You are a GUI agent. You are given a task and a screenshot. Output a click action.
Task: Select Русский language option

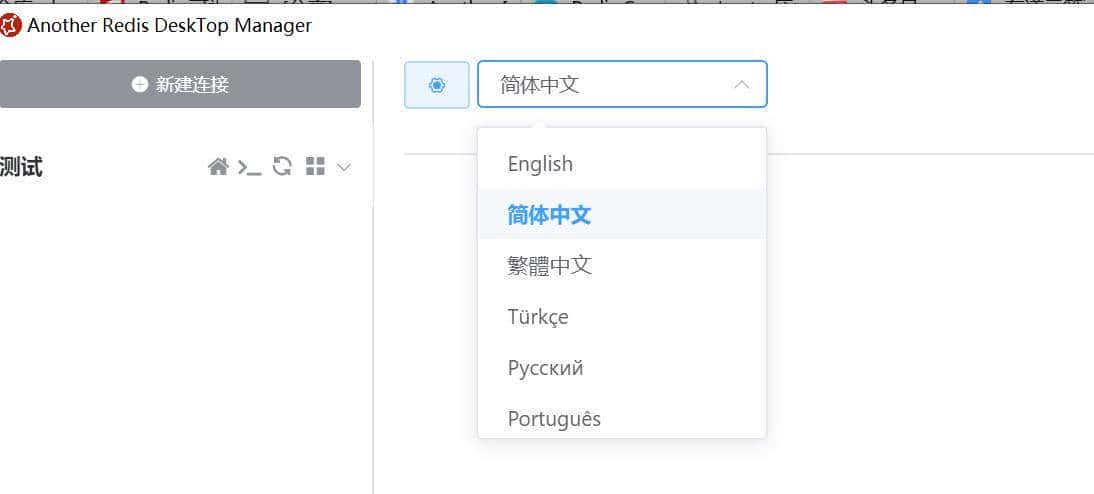[x=622, y=368]
